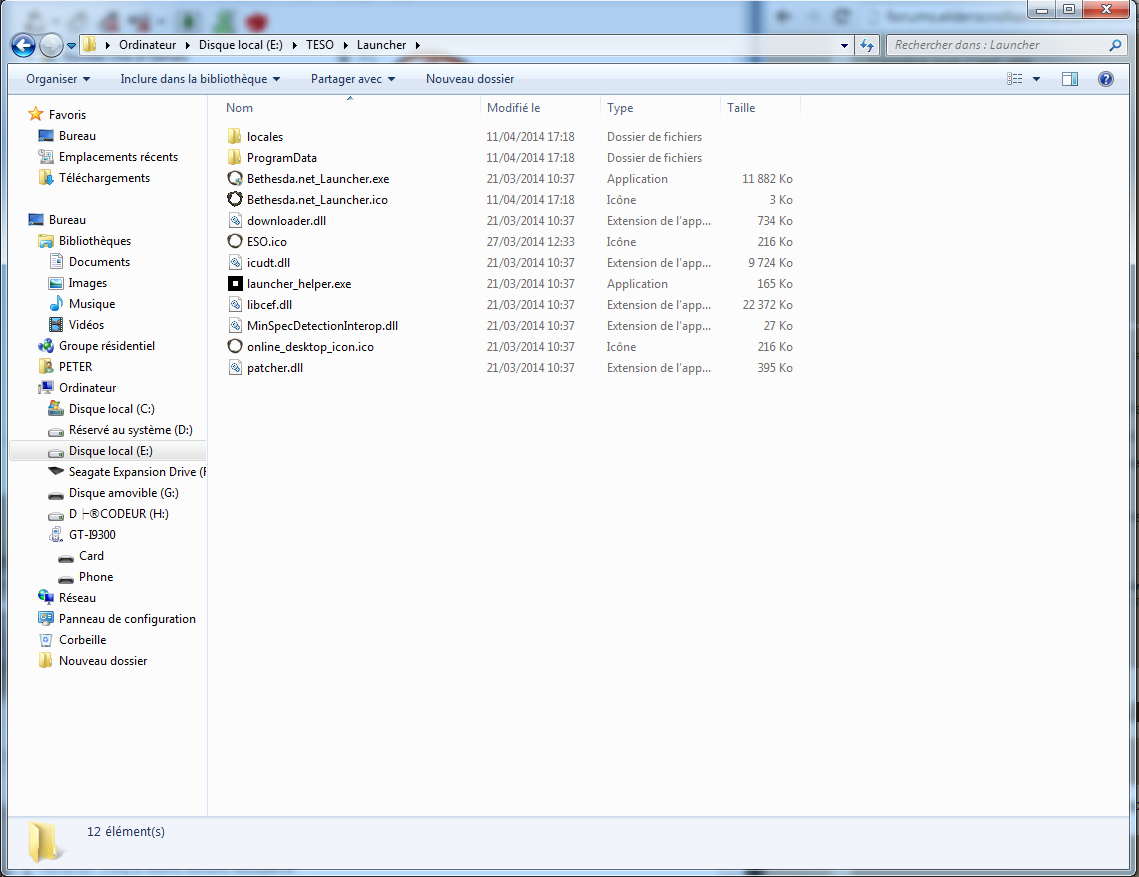Toggle the preview pane icon

[x=1070, y=78]
